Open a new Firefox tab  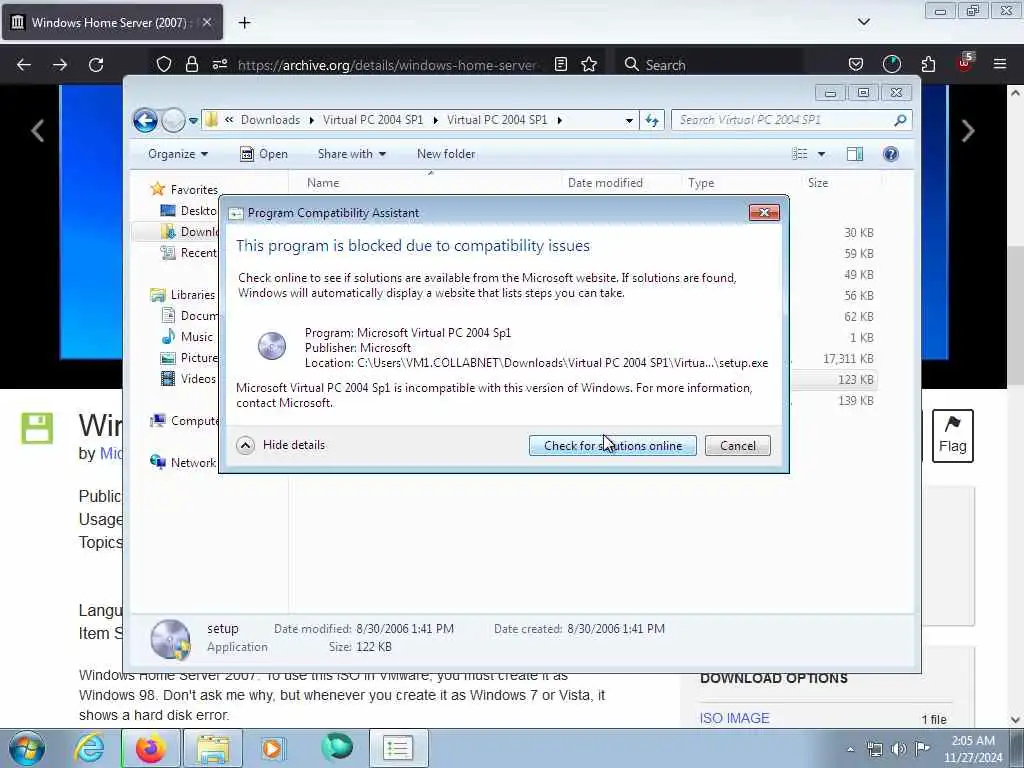tap(244, 23)
